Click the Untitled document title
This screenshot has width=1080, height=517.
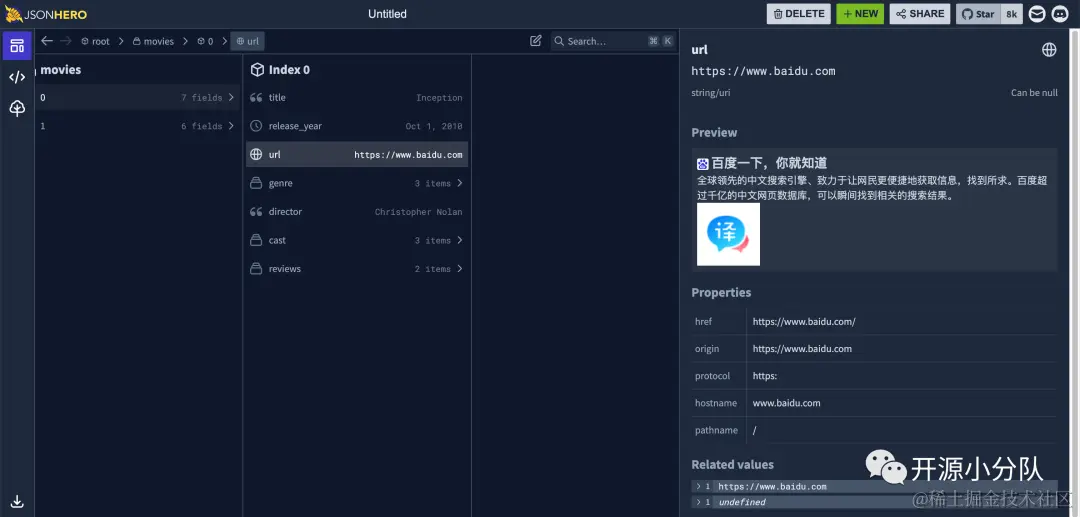click(387, 14)
